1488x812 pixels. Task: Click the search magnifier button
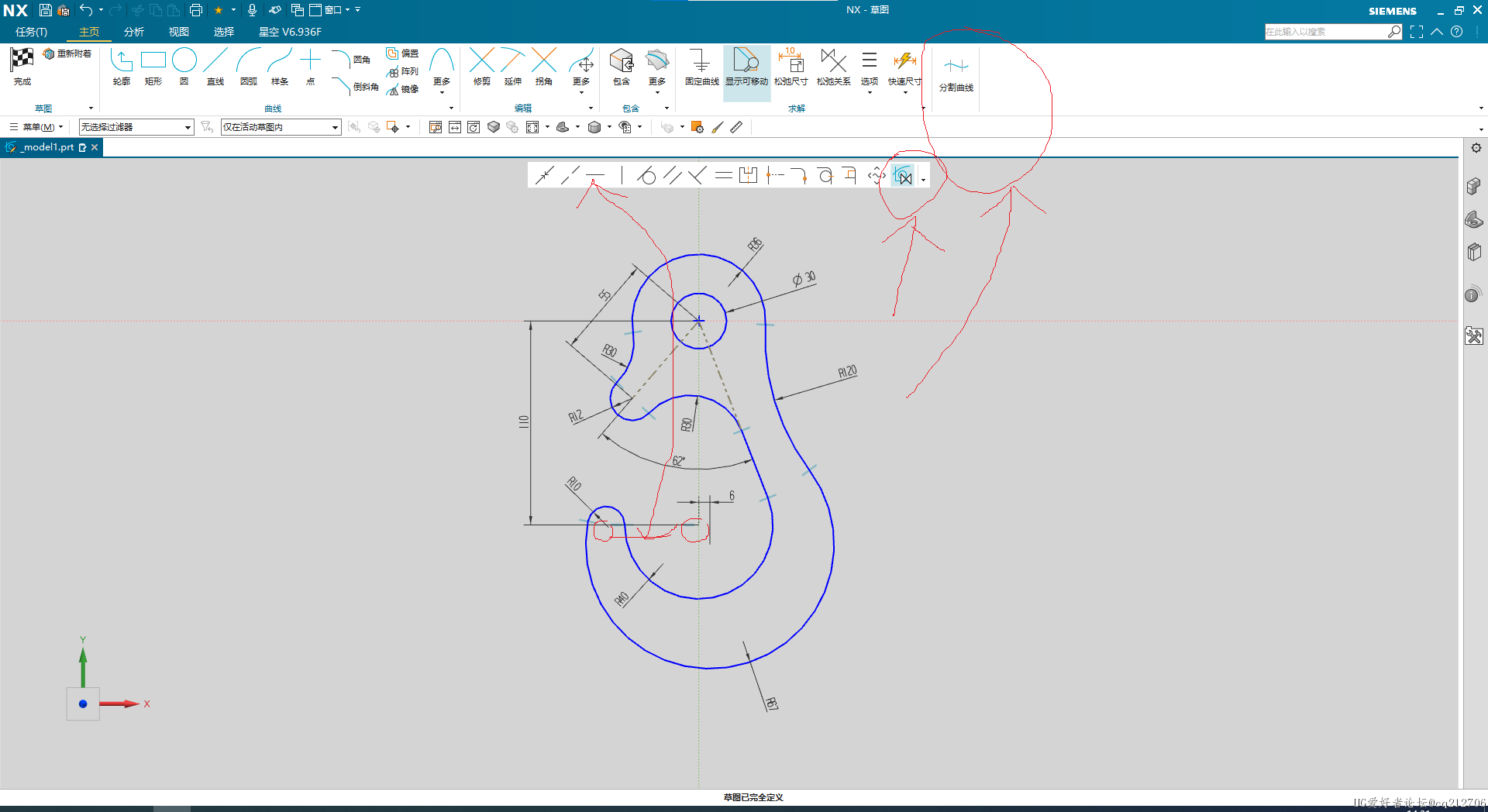[x=1394, y=32]
